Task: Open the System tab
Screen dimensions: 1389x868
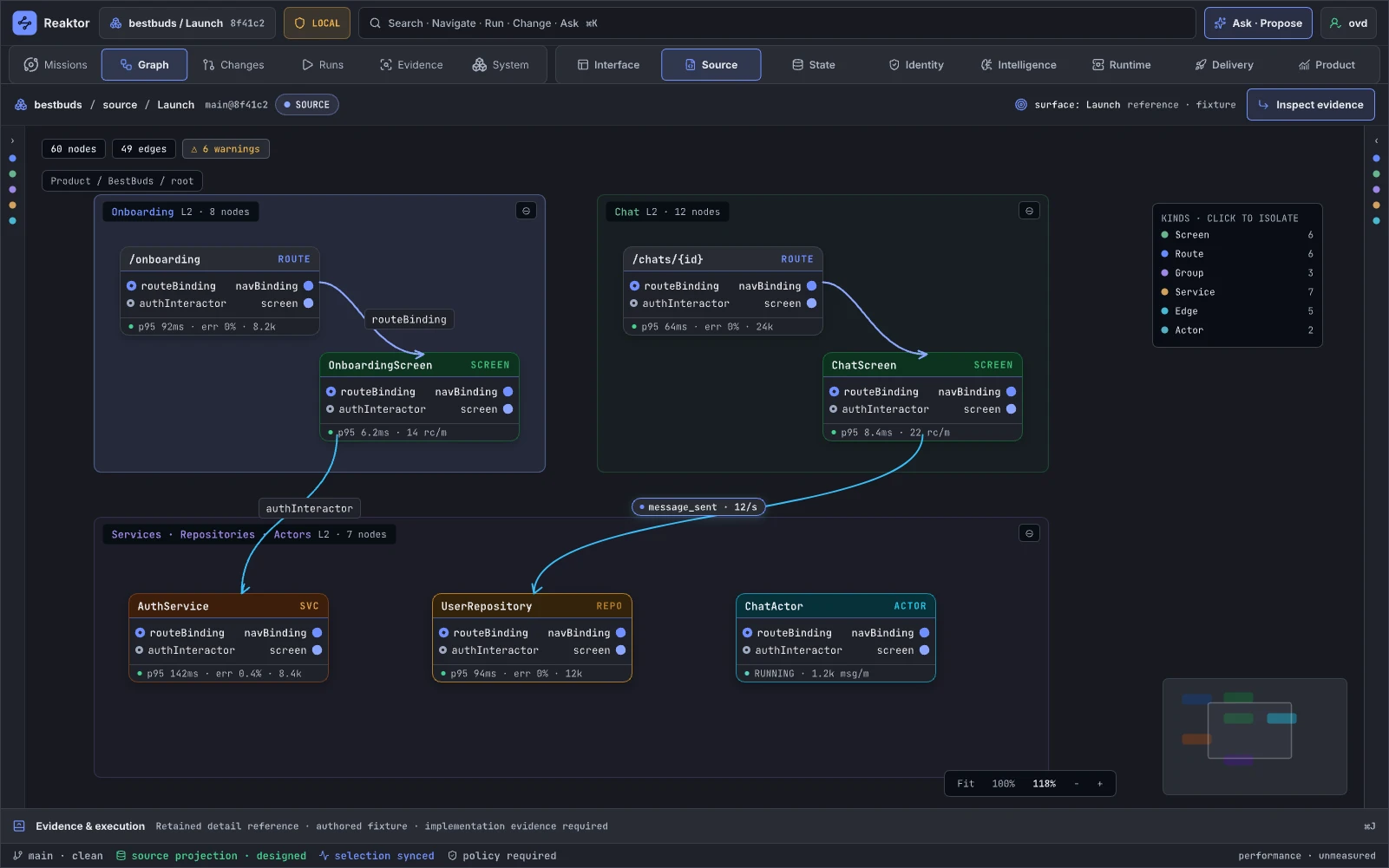Action: pos(501,65)
